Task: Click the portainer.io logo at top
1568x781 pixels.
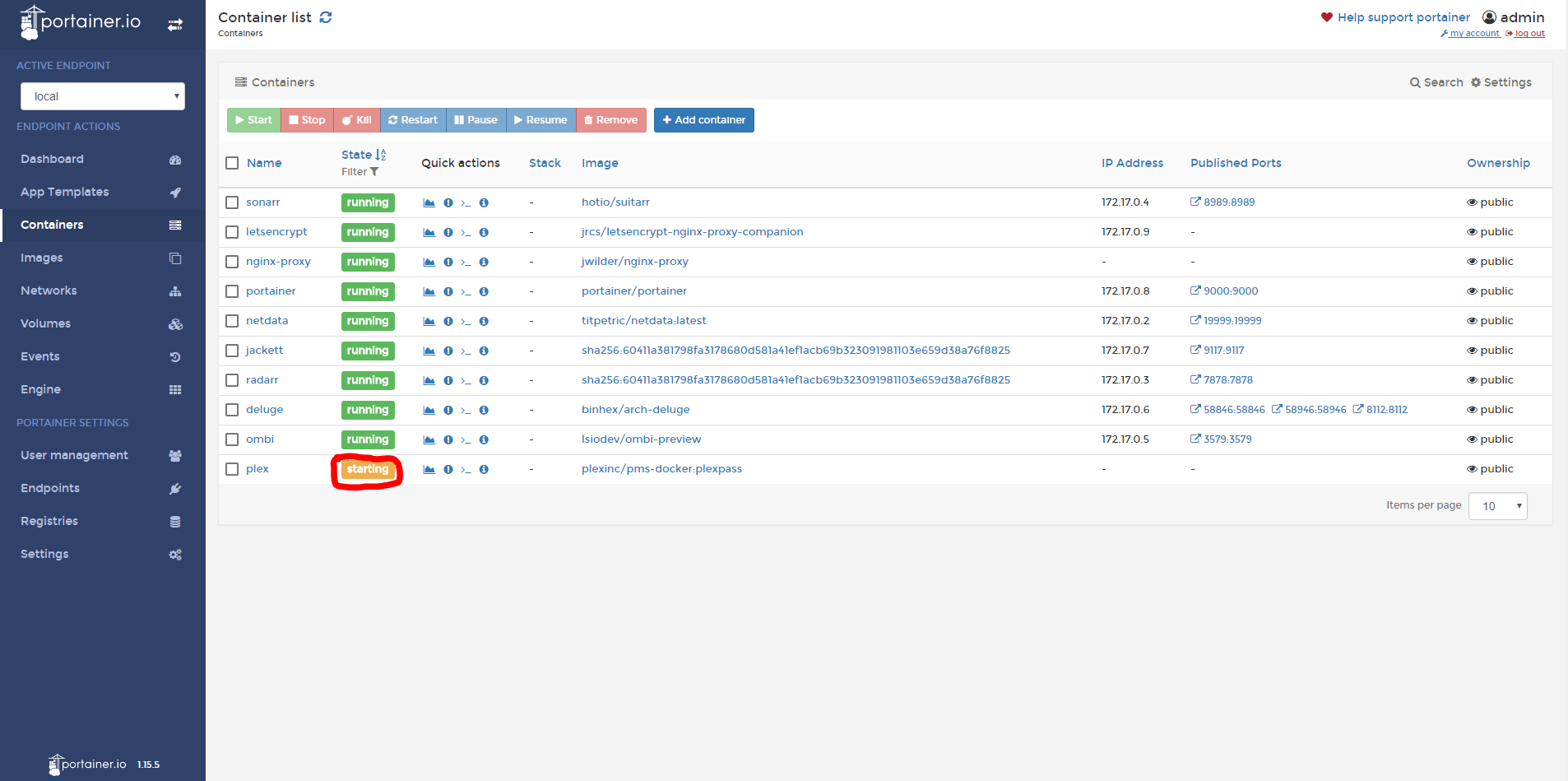Action: tap(81, 22)
